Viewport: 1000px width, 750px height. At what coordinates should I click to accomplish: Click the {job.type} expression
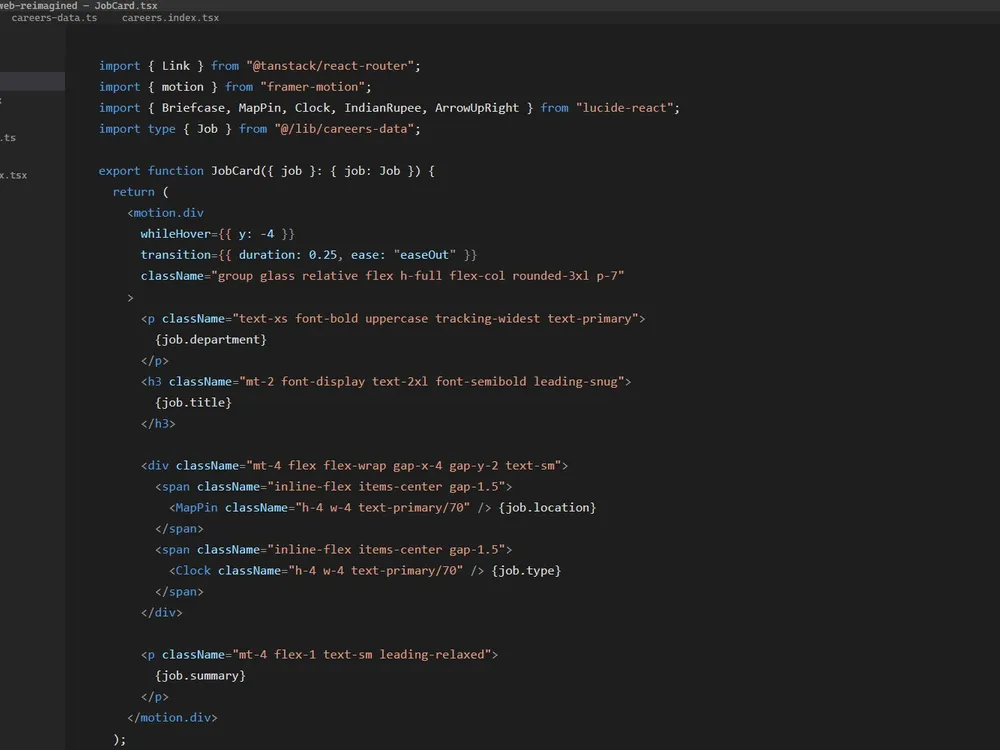[526, 571]
